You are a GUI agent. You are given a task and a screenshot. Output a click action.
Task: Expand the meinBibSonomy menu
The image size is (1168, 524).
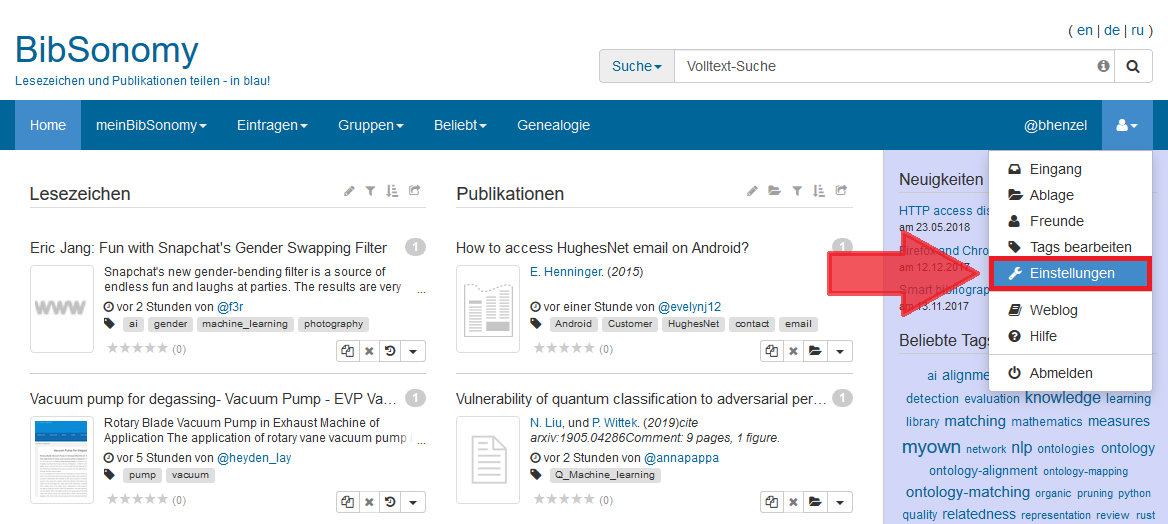pyautogui.click(x=151, y=125)
